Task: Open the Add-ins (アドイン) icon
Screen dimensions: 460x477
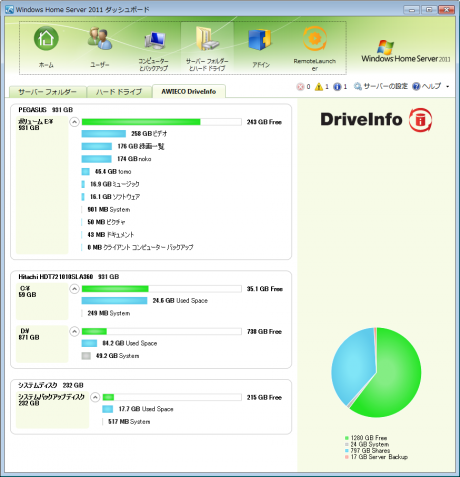Action: [260, 40]
